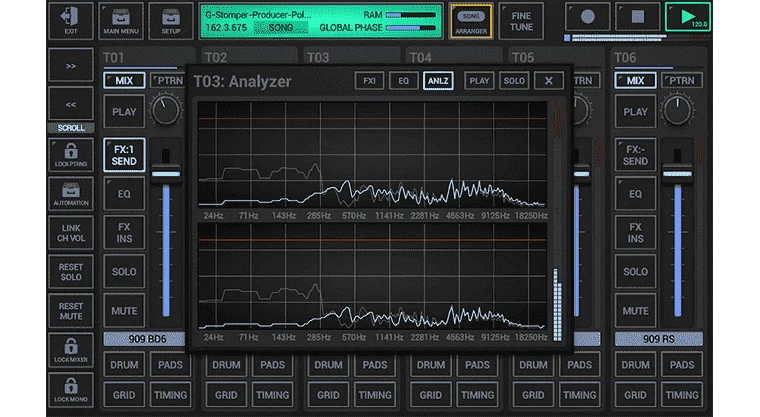Open the DRUM view under track T02
This screenshot has width=760, height=417.
226,365
